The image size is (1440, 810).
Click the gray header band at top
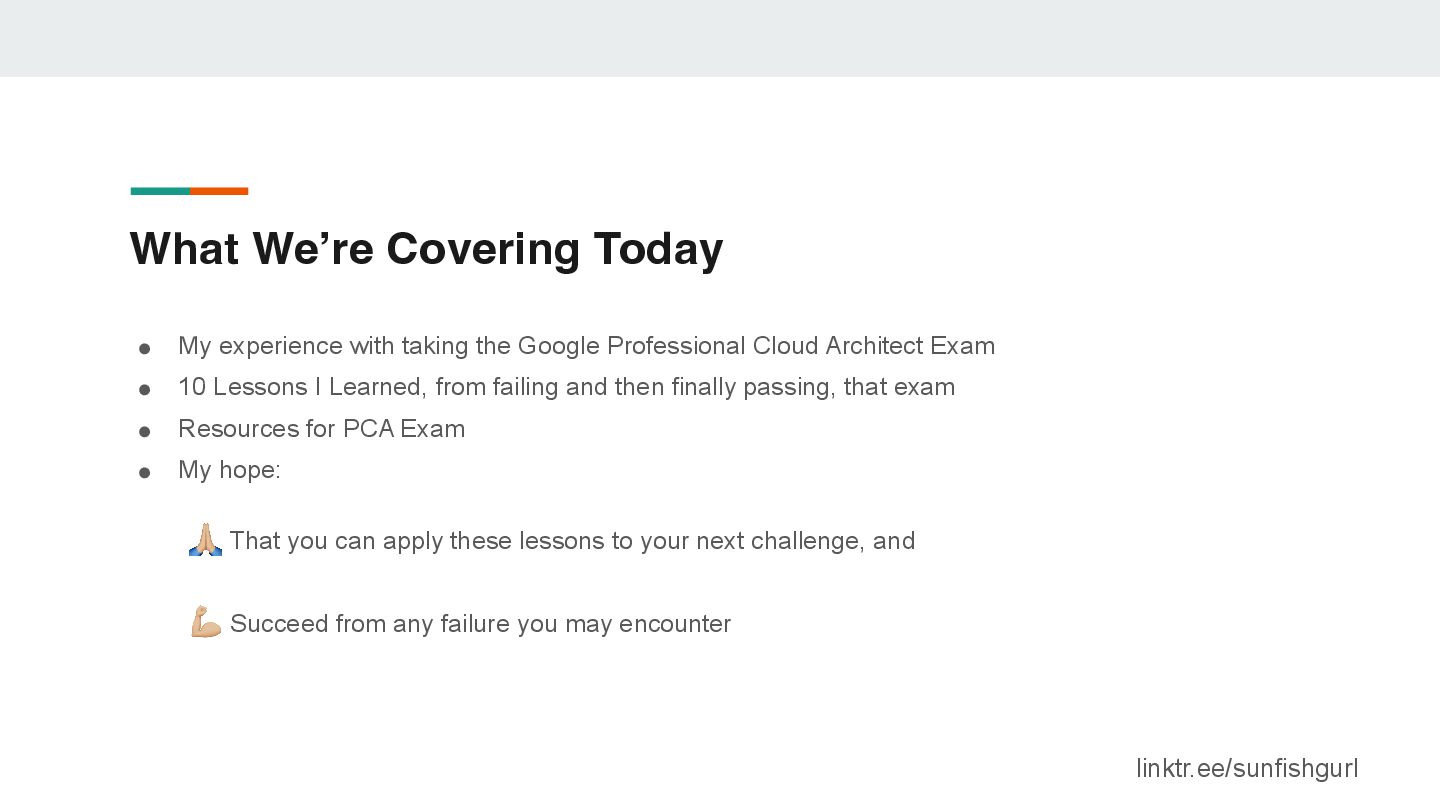tap(720, 38)
